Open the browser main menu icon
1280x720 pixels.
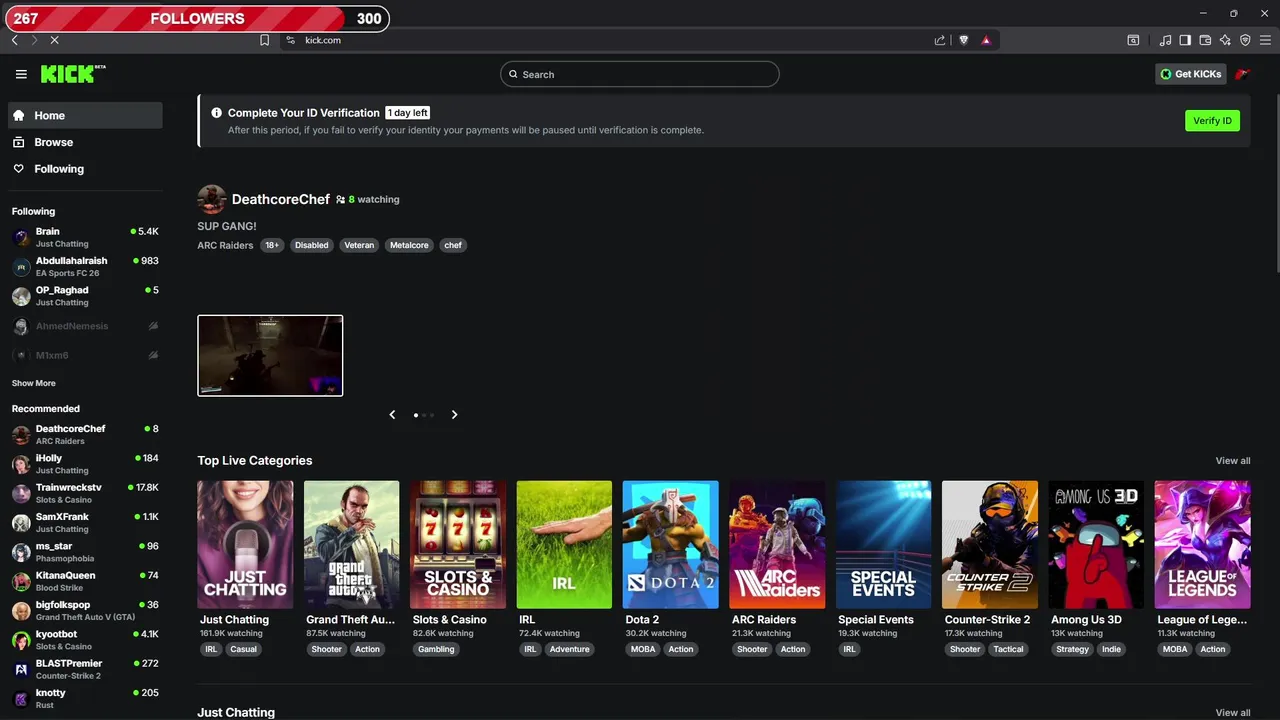click(x=1265, y=40)
